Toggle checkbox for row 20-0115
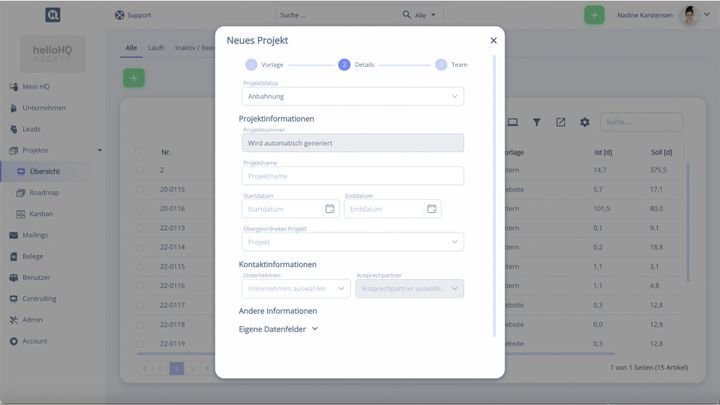 pyautogui.click(x=140, y=189)
